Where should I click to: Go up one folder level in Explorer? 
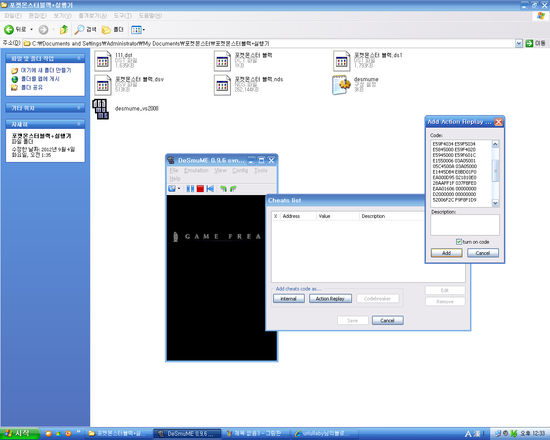click(x=64, y=30)
